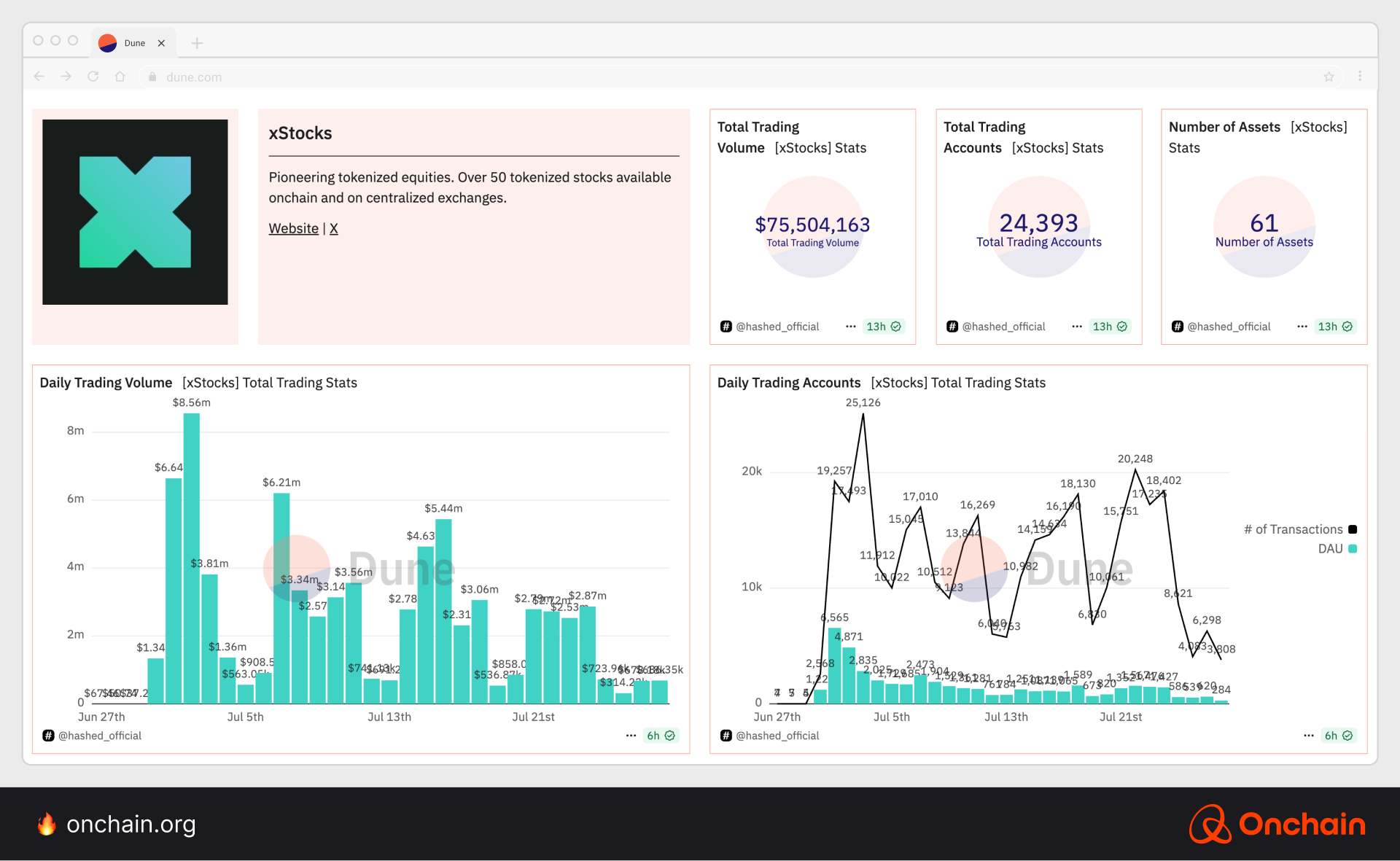1400x861 pixels.
Task: Click the xStocks logo image
Action: [135, 212]
